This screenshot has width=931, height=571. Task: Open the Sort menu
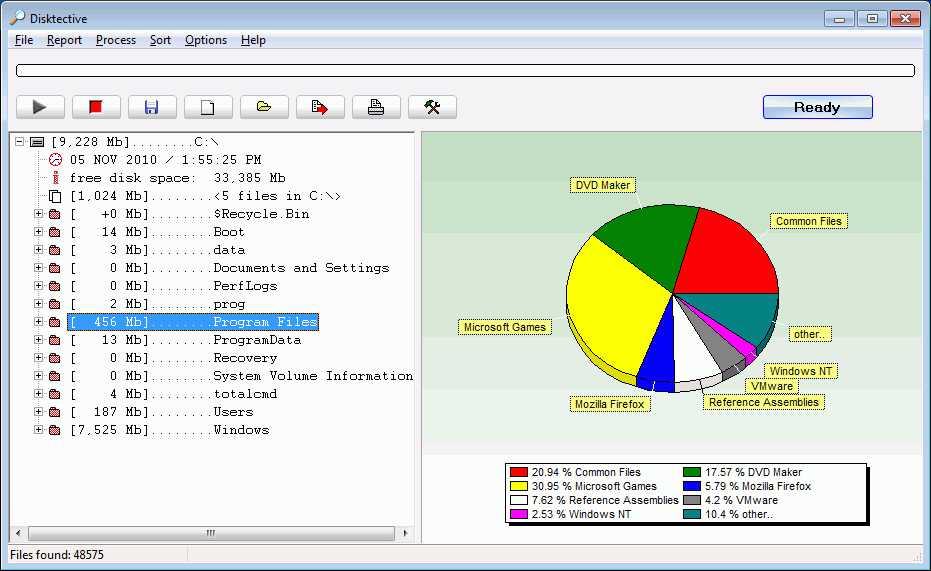[x=160, y=40]
